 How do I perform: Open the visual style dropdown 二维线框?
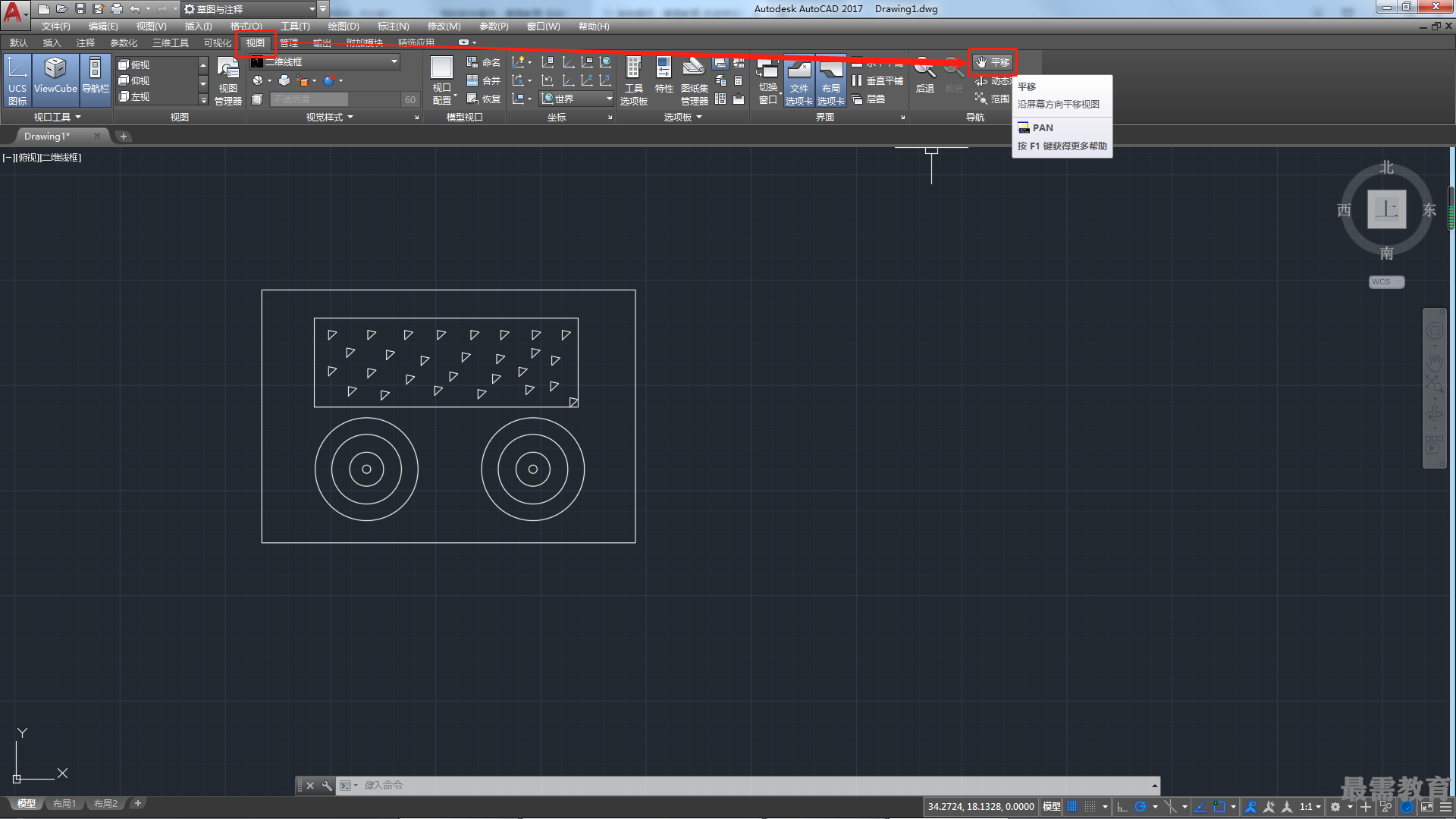tap(325, 61)
